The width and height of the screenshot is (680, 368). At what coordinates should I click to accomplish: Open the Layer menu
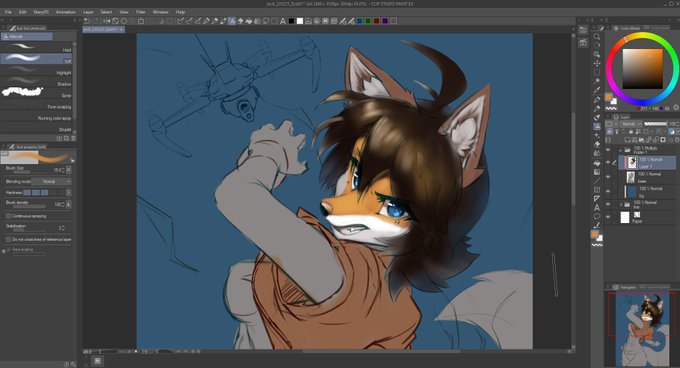88,12
